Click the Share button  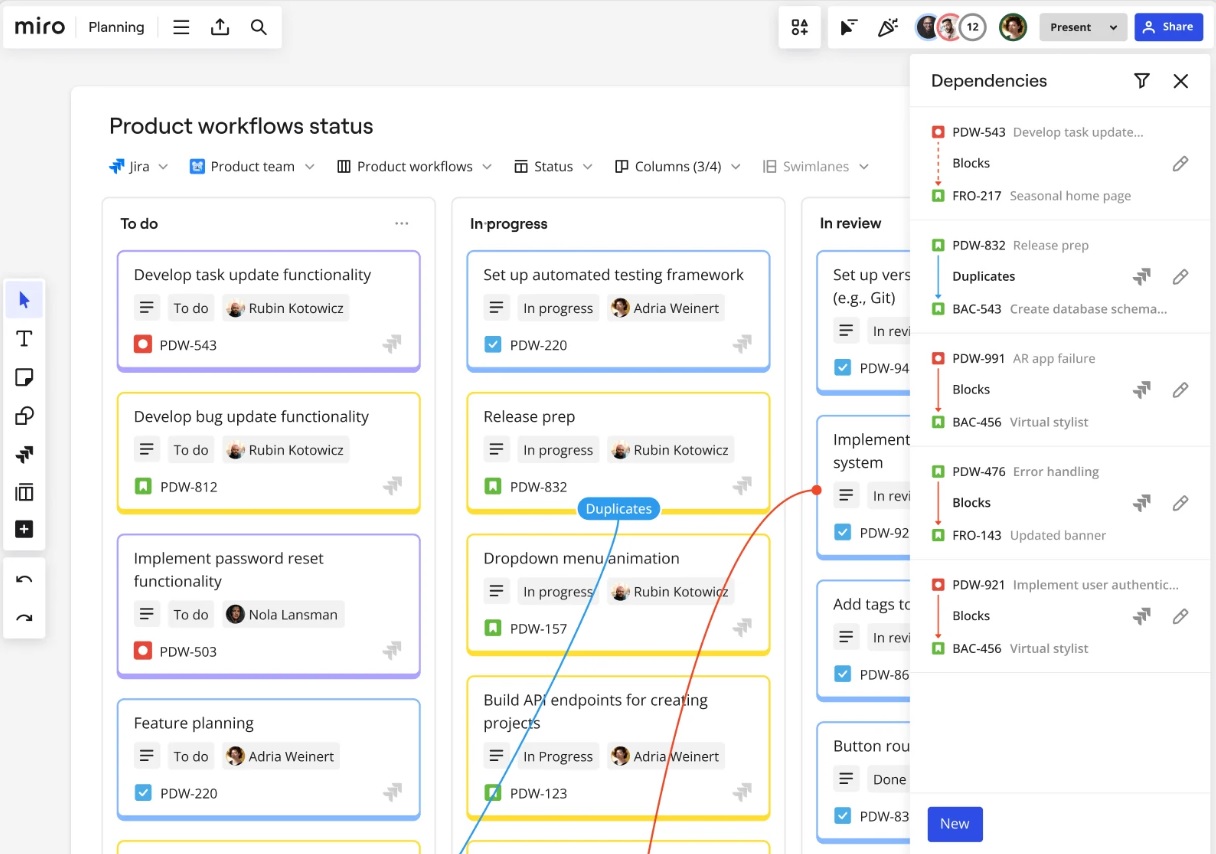coord(1169,27)
